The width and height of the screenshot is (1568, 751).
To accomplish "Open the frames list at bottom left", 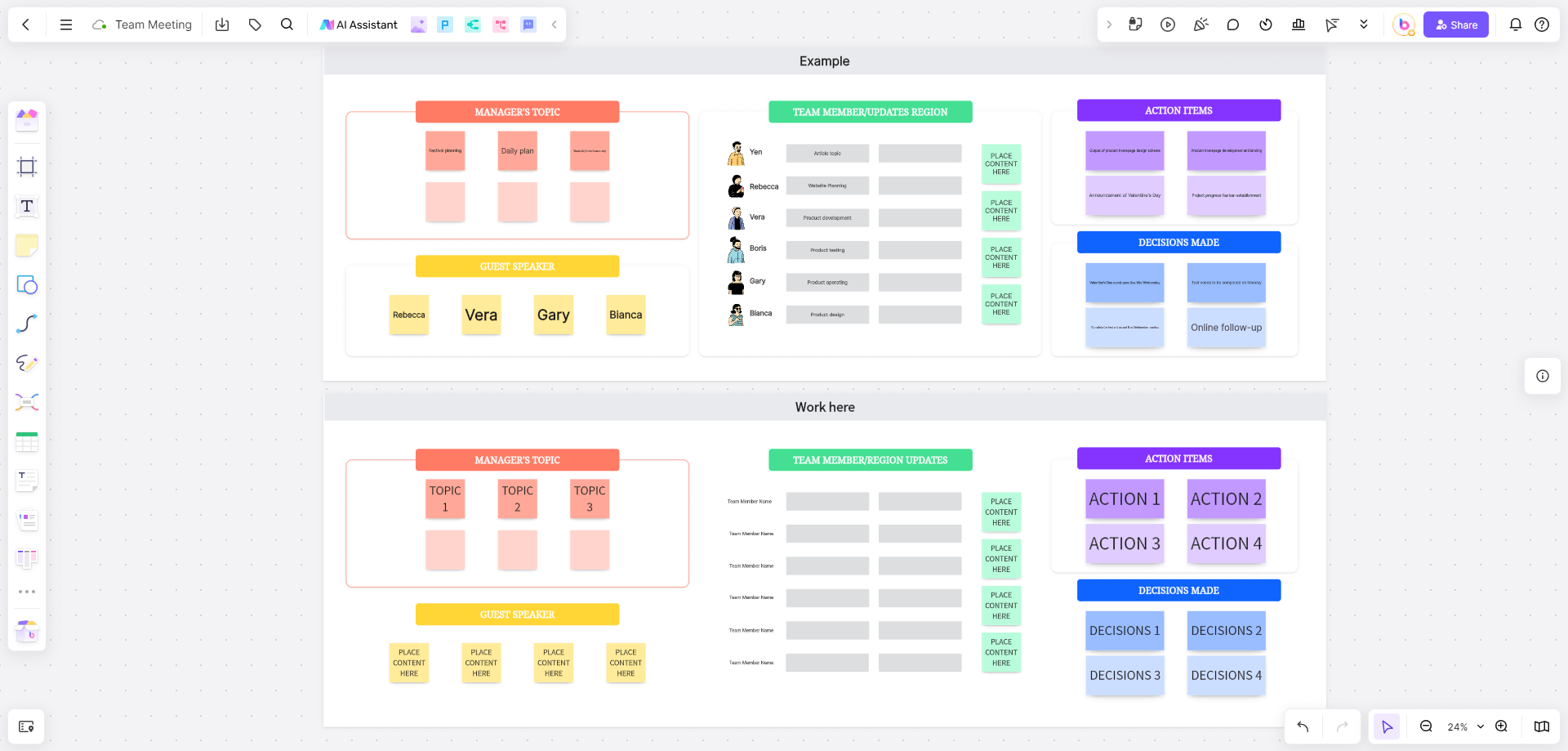I will point(26,726).
